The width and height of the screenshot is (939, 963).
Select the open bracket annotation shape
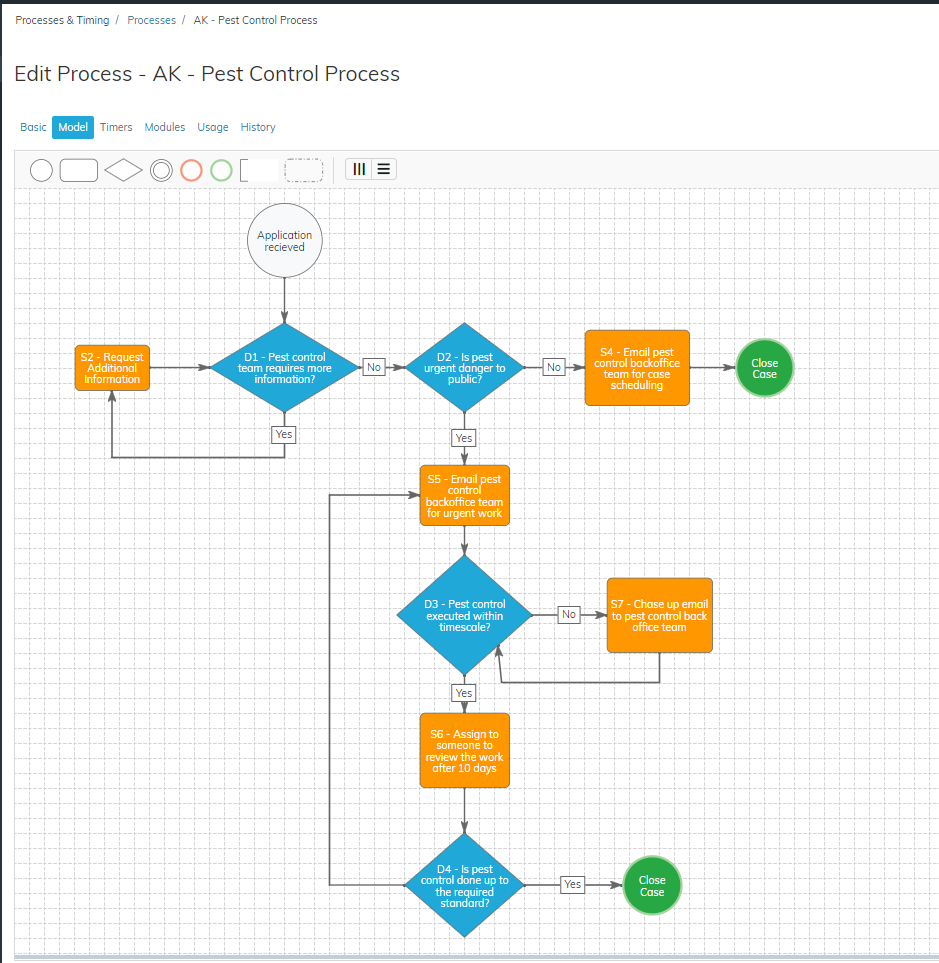click(259, 170)
